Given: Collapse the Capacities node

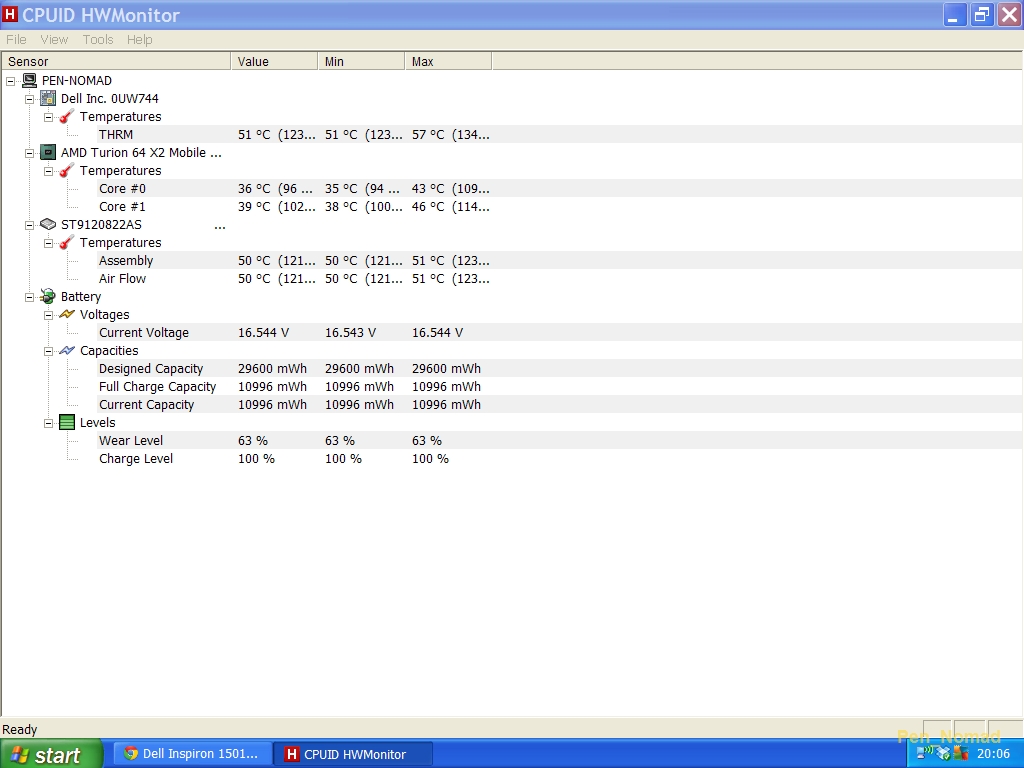Looking at the screenshot, I should point(48,351).
